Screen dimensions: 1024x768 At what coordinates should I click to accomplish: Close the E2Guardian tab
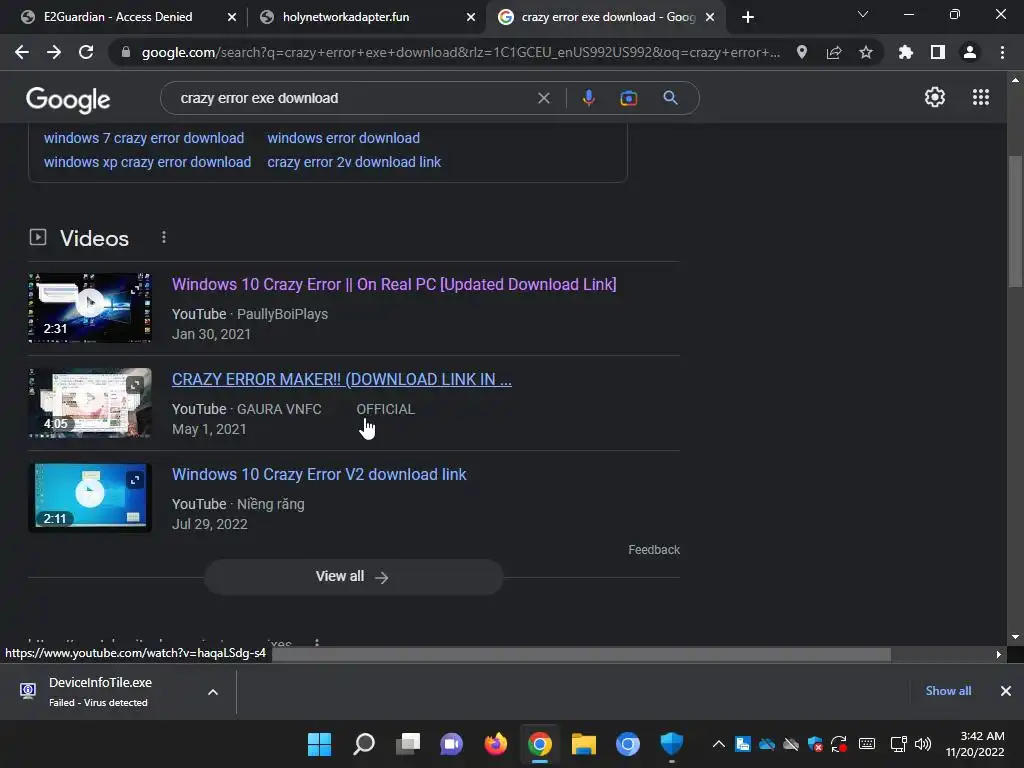click(232, 17)
